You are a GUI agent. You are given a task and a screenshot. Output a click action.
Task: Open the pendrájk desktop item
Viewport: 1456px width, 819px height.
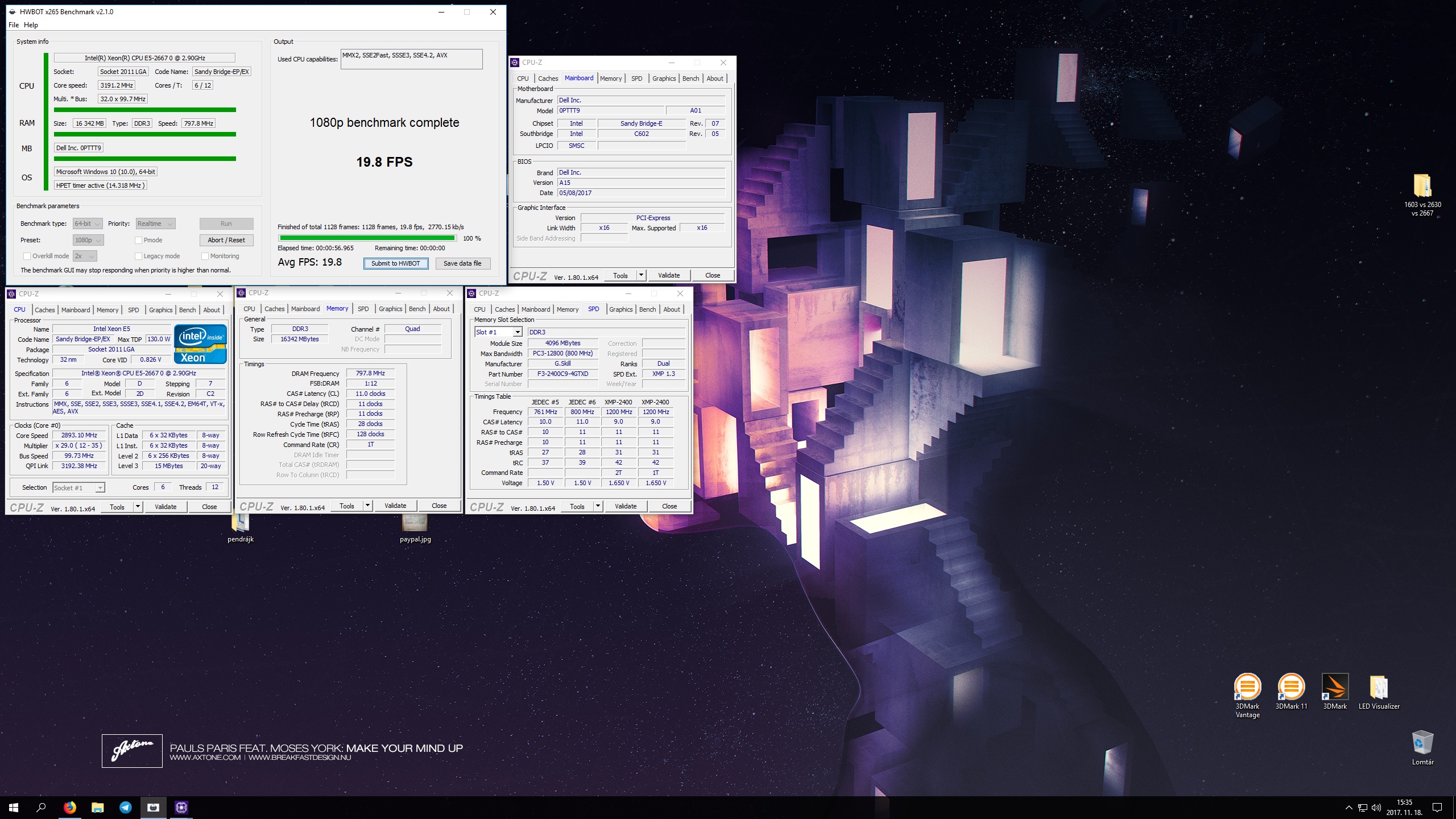tap(241, 528)
